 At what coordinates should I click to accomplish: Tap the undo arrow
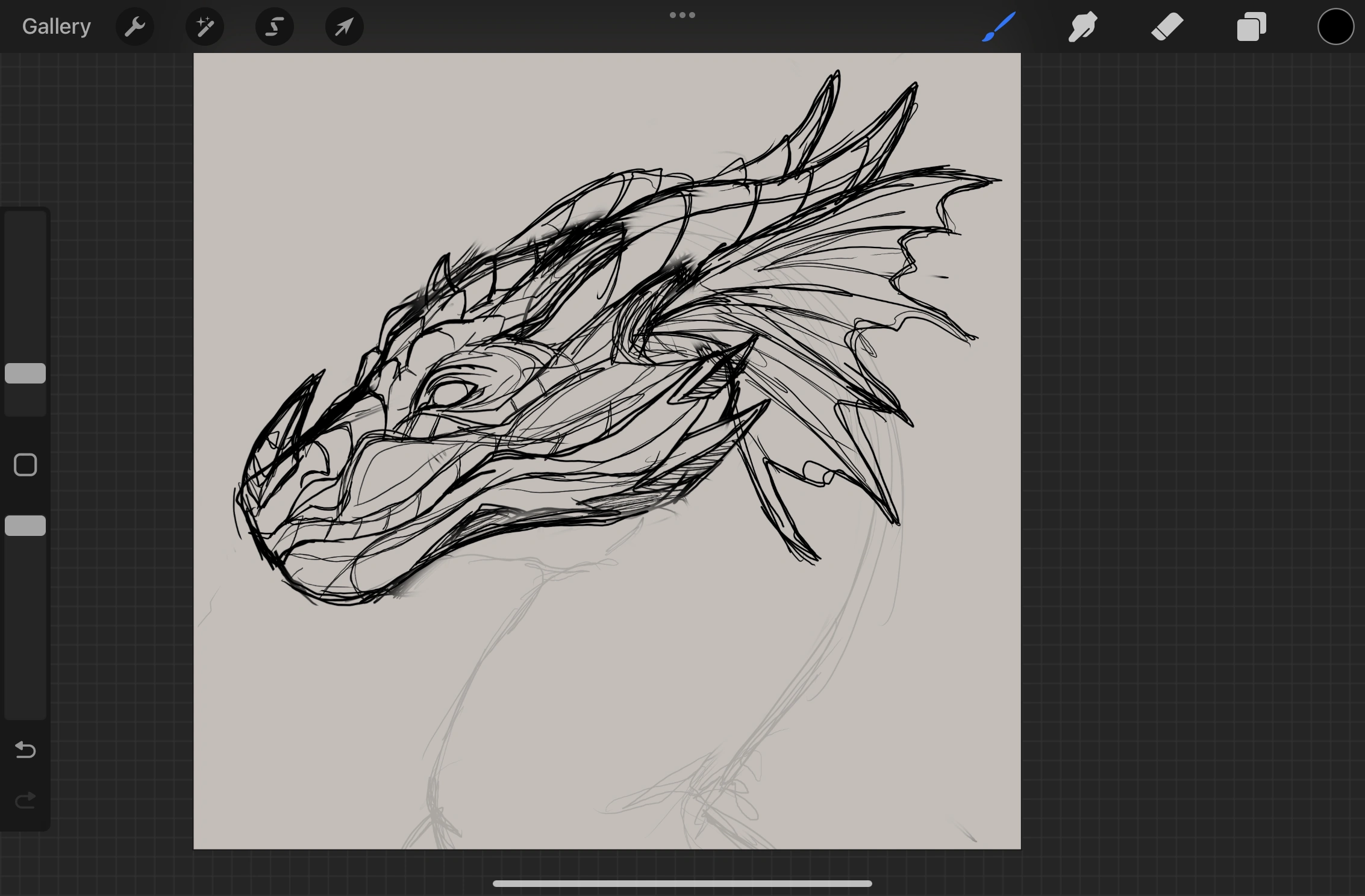(x=25, y=750)
